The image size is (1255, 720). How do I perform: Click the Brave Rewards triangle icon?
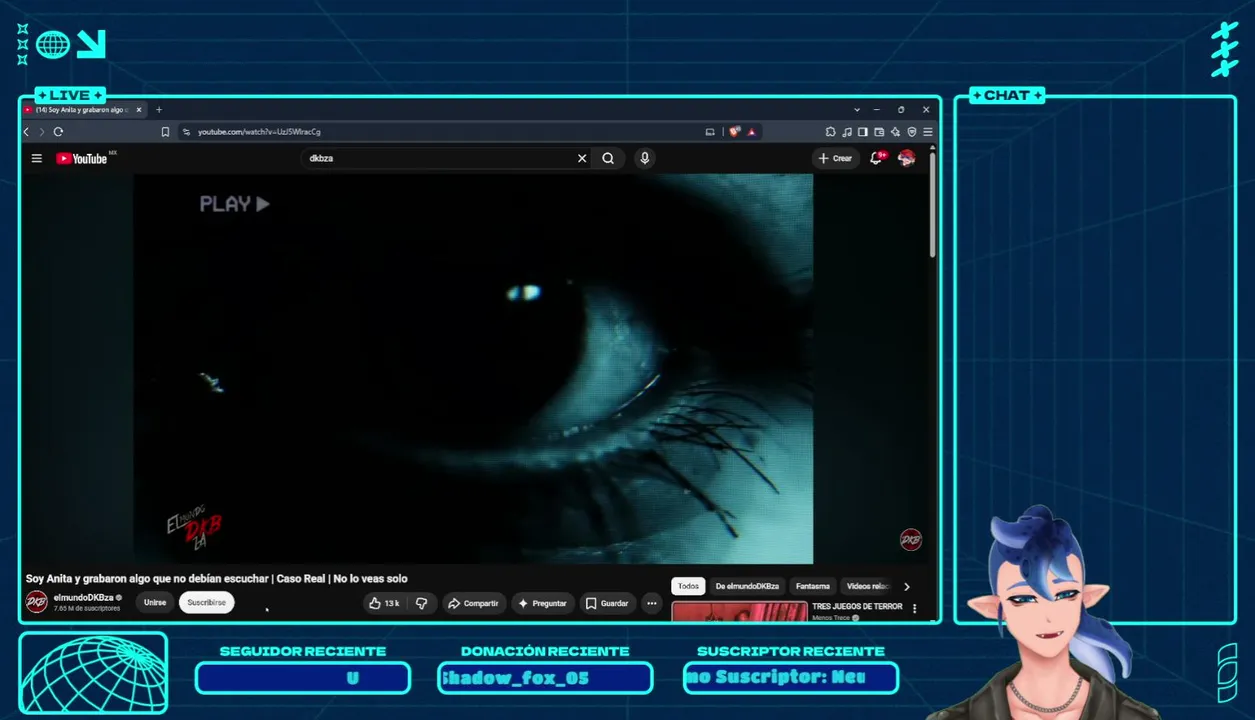coord(751,131)
